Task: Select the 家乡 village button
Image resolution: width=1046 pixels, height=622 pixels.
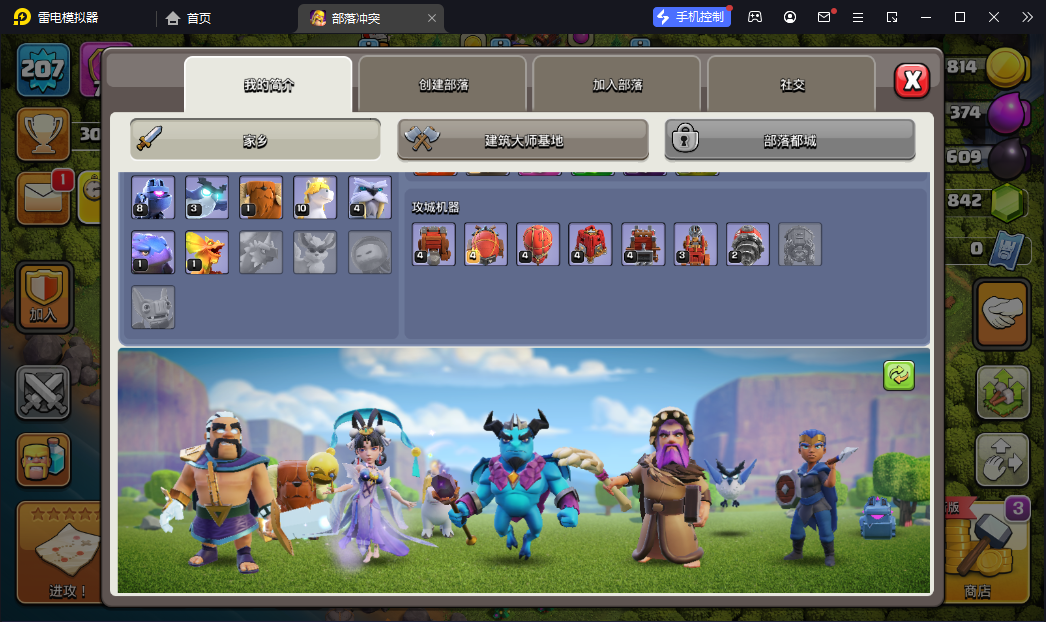Action: [x=255, y=140]
